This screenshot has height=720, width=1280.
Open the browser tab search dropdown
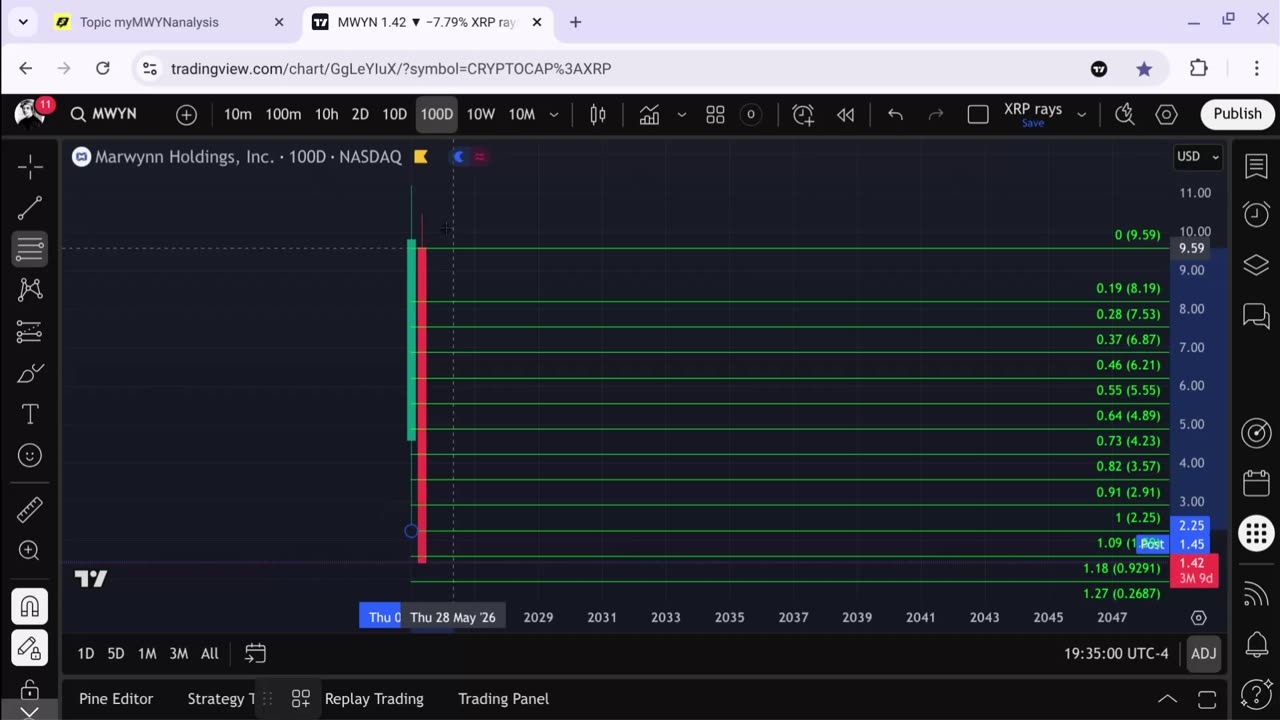(x=23, y=22)
